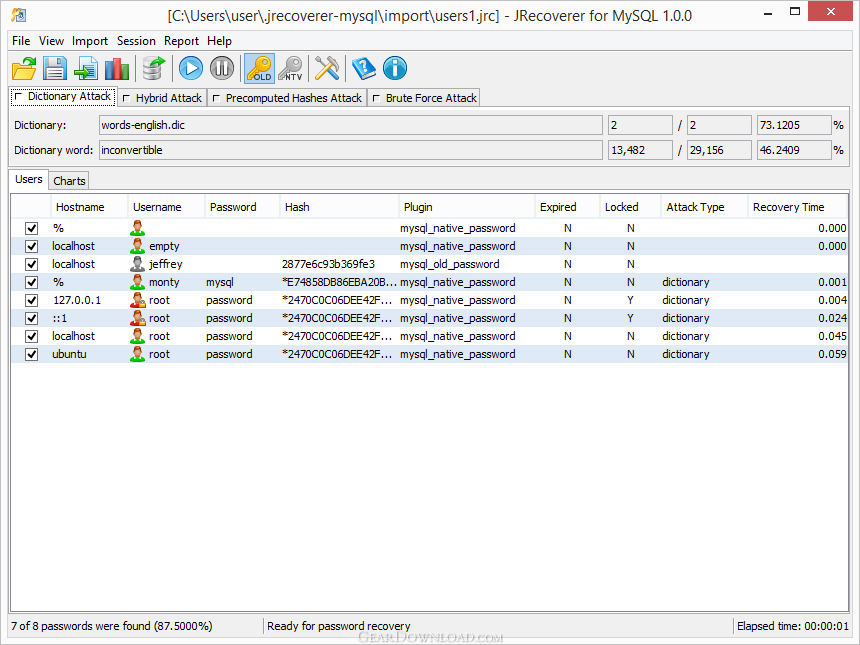
Task: Click the JRecoverer app icon in title bar
Action: coord(19,14)
